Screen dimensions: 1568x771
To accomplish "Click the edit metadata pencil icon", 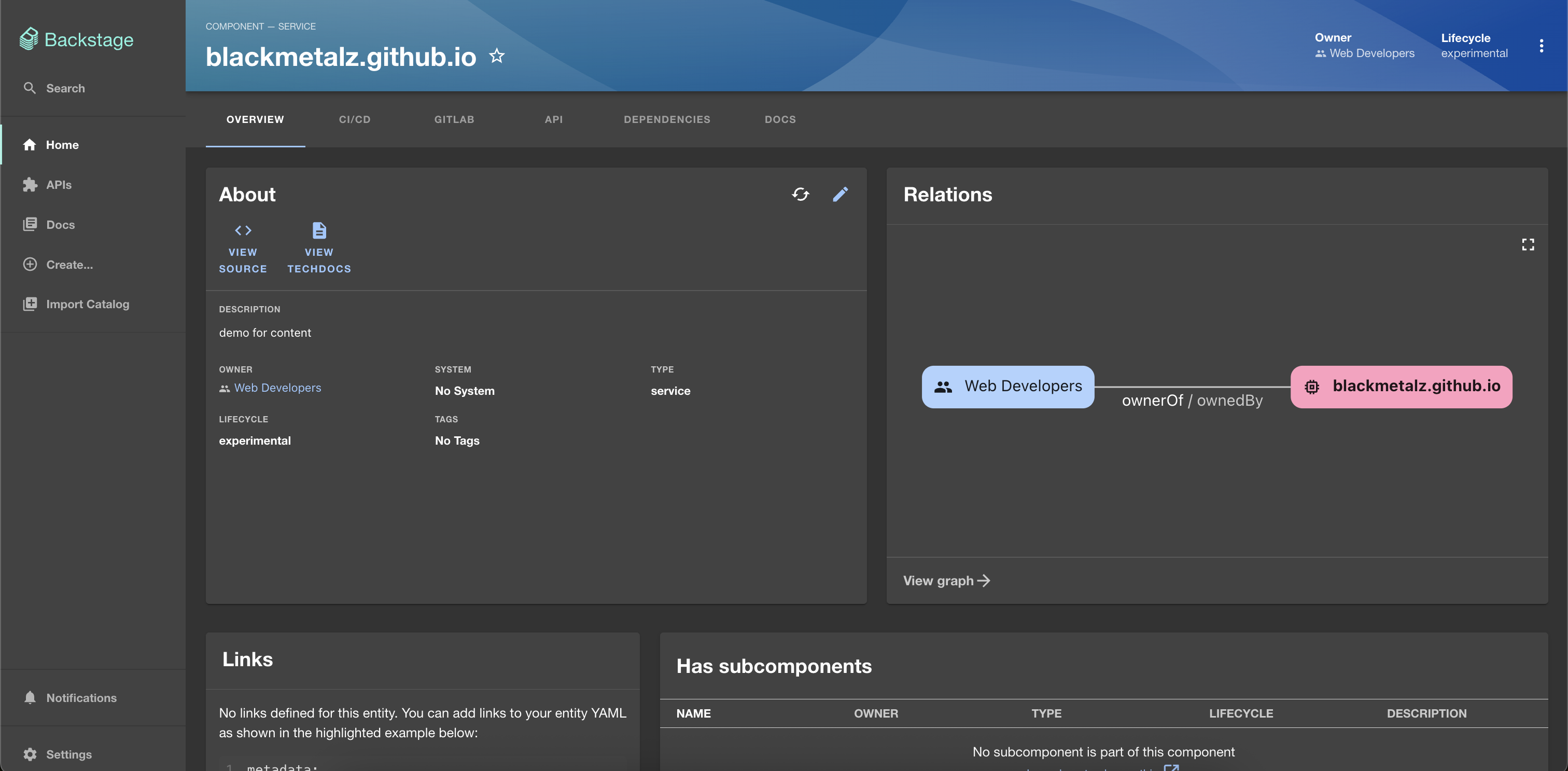I will tap(840, 194).
